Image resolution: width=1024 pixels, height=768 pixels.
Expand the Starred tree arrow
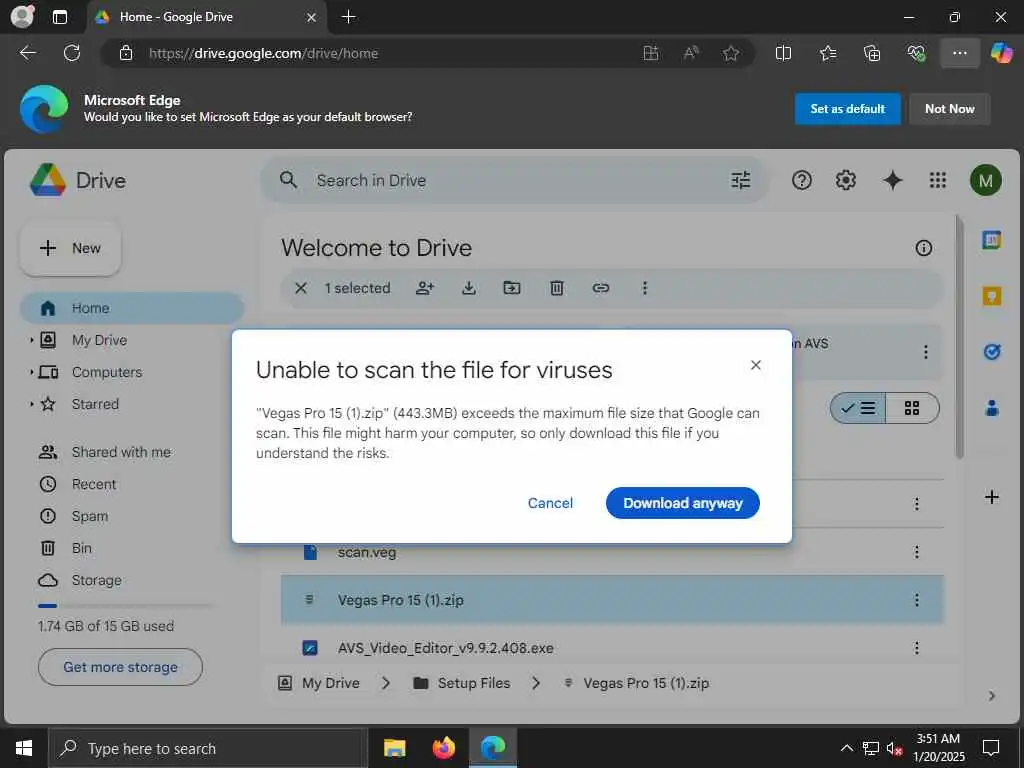click(x=31, y=404)
